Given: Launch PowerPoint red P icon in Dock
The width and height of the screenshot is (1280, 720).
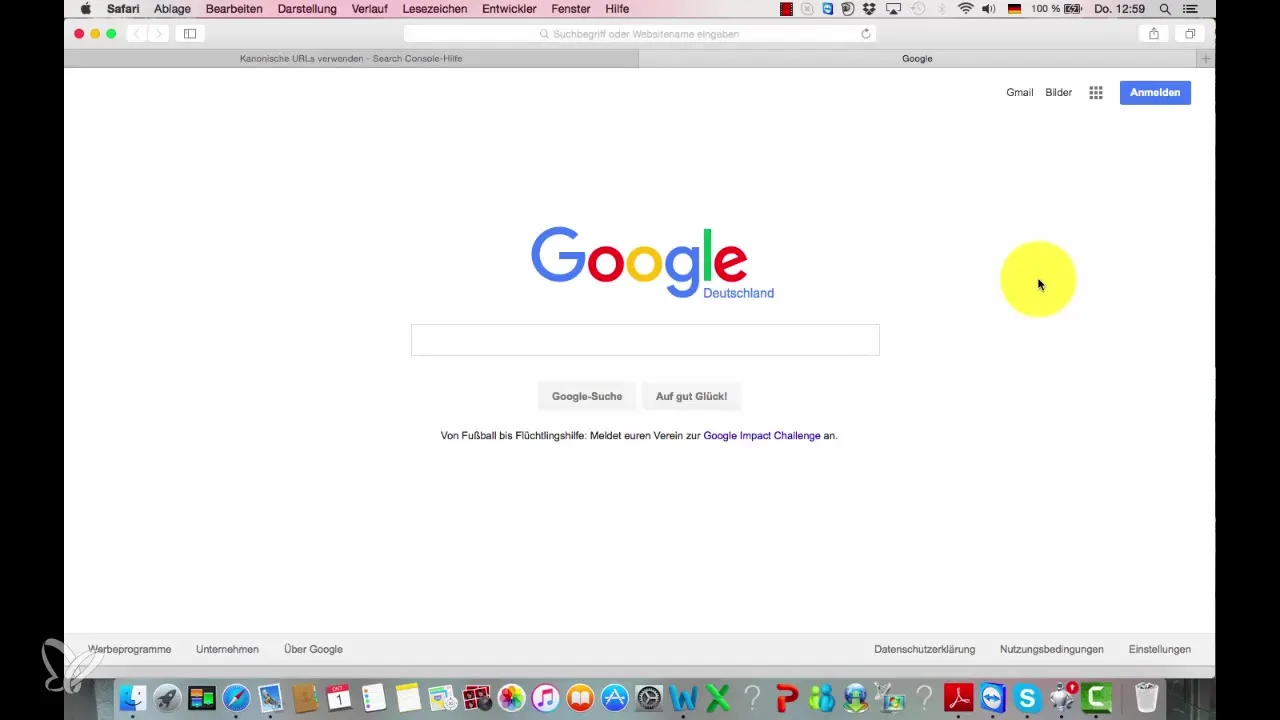Looking at the screenshot, I should (x=787, y=697).
